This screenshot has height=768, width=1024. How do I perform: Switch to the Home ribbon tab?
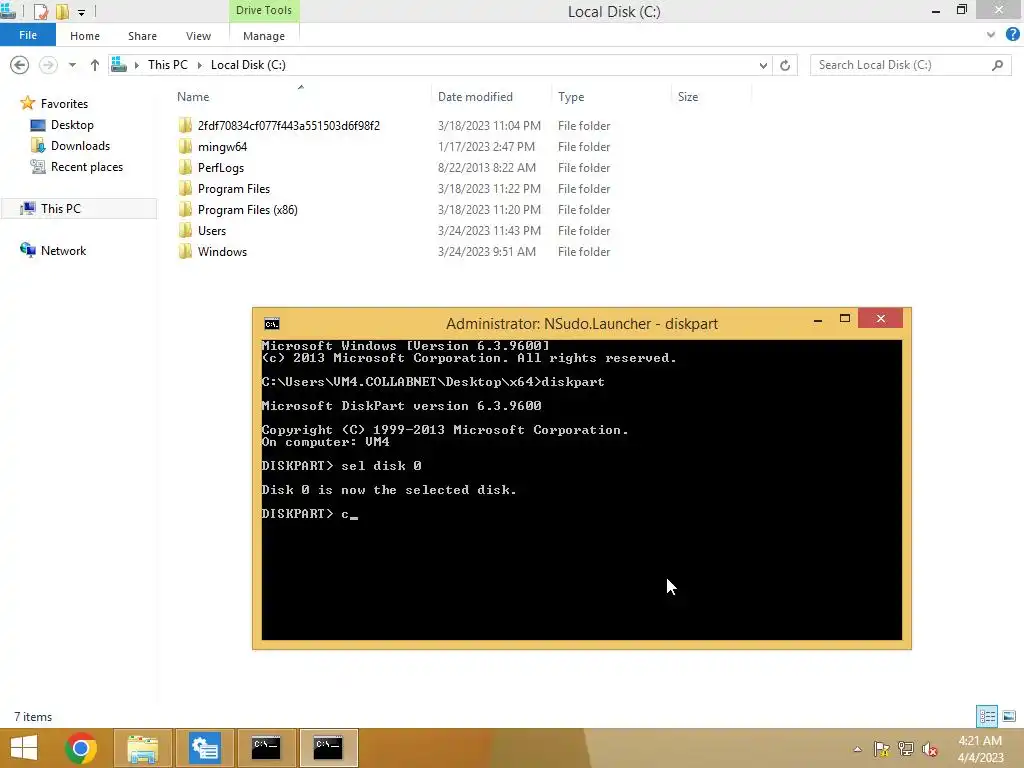tap(85, 36)
